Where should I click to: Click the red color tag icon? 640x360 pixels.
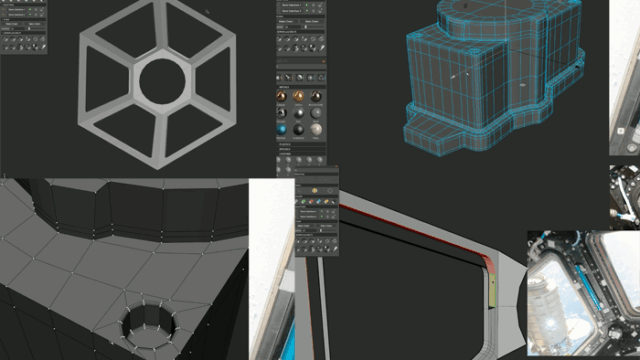[x=311, y=201]
